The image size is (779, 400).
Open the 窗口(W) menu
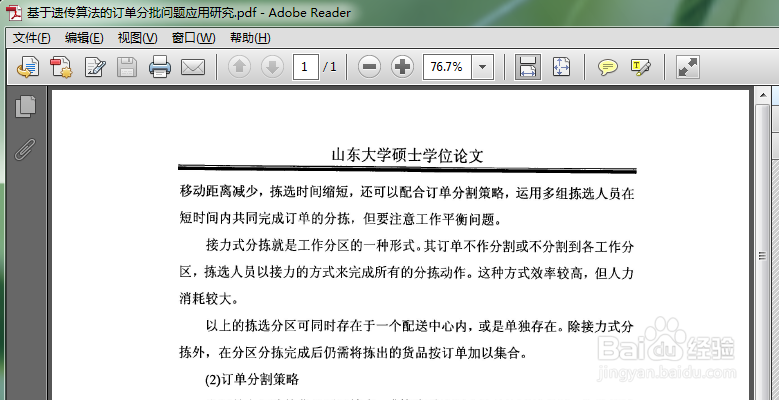point(193,38)
